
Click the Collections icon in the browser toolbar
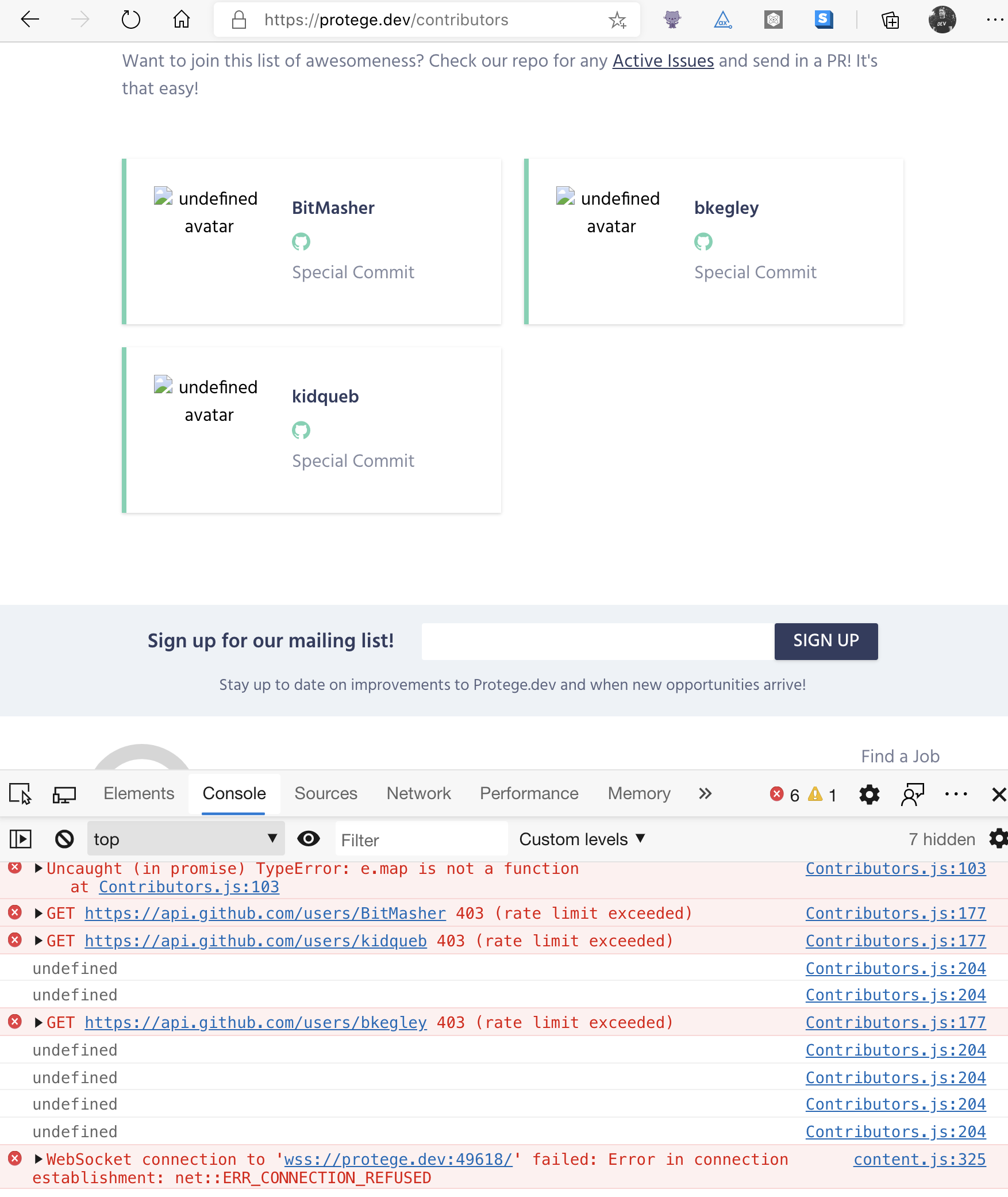pyautogui.click(x=890, y=19)
